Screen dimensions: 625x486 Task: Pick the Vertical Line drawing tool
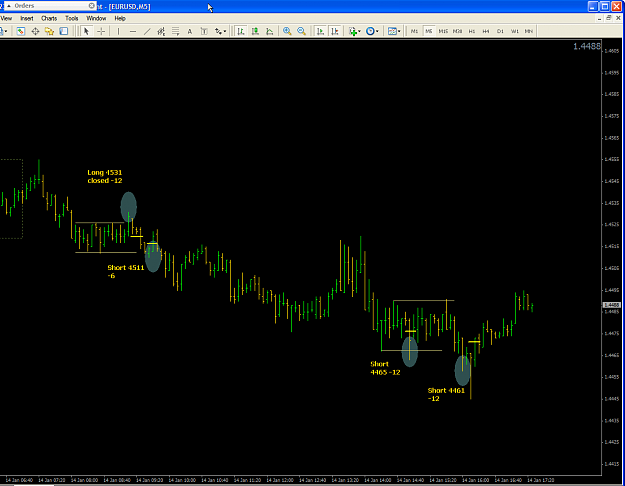point(118,31)
